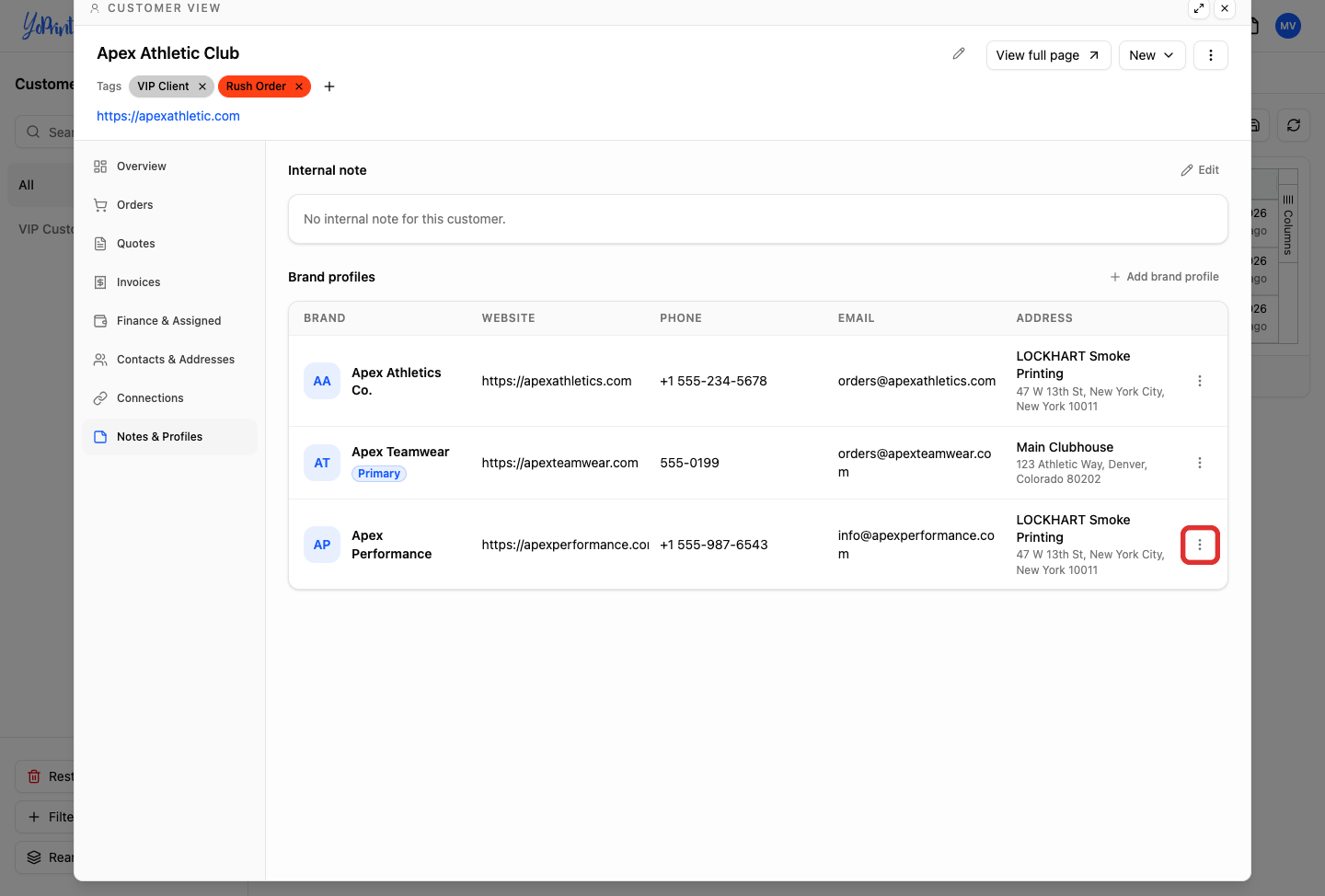Open the apexathletic.com link

168,116
